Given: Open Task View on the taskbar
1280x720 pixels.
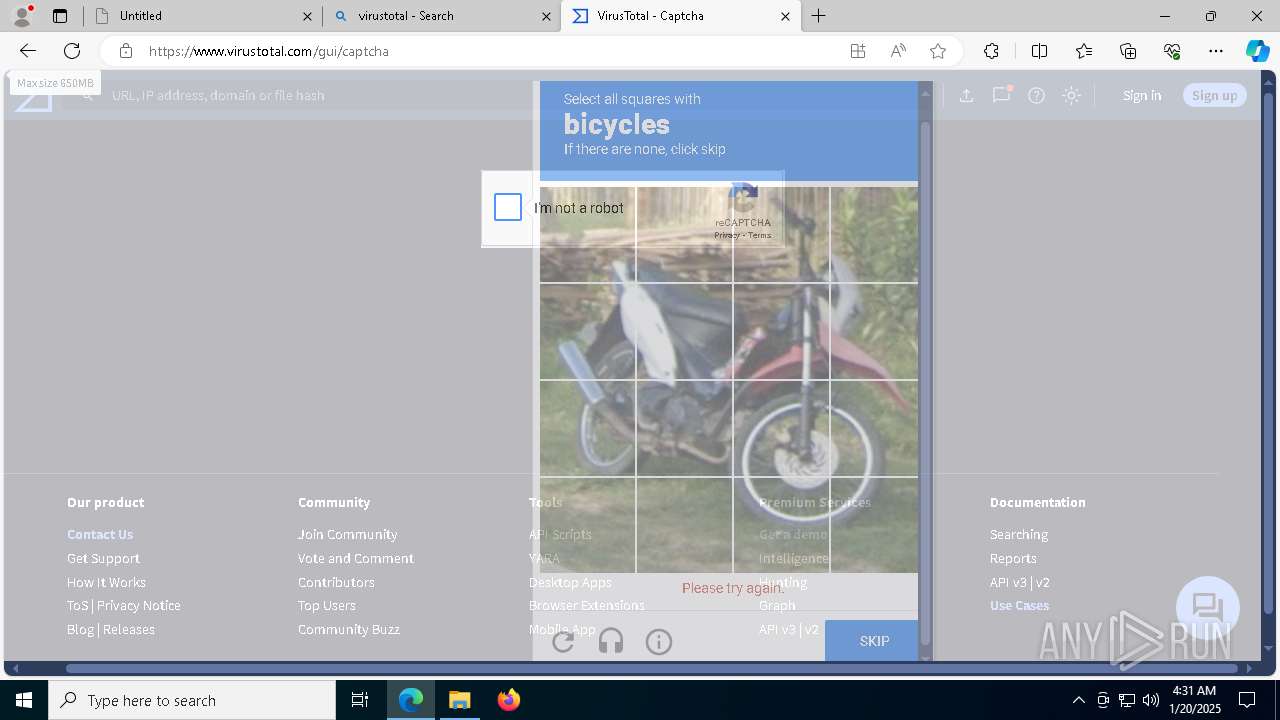Looking at the screenshot, I should 360,700.
